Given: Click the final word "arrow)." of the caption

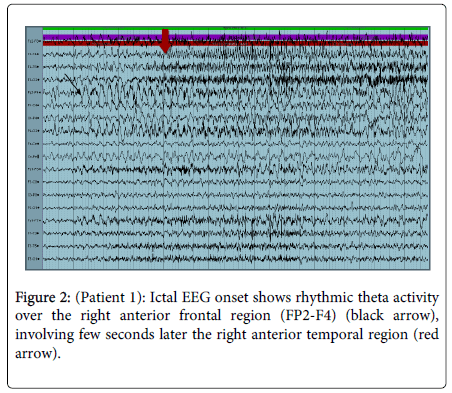Looking at the screenshot, I should coord(38,353).
